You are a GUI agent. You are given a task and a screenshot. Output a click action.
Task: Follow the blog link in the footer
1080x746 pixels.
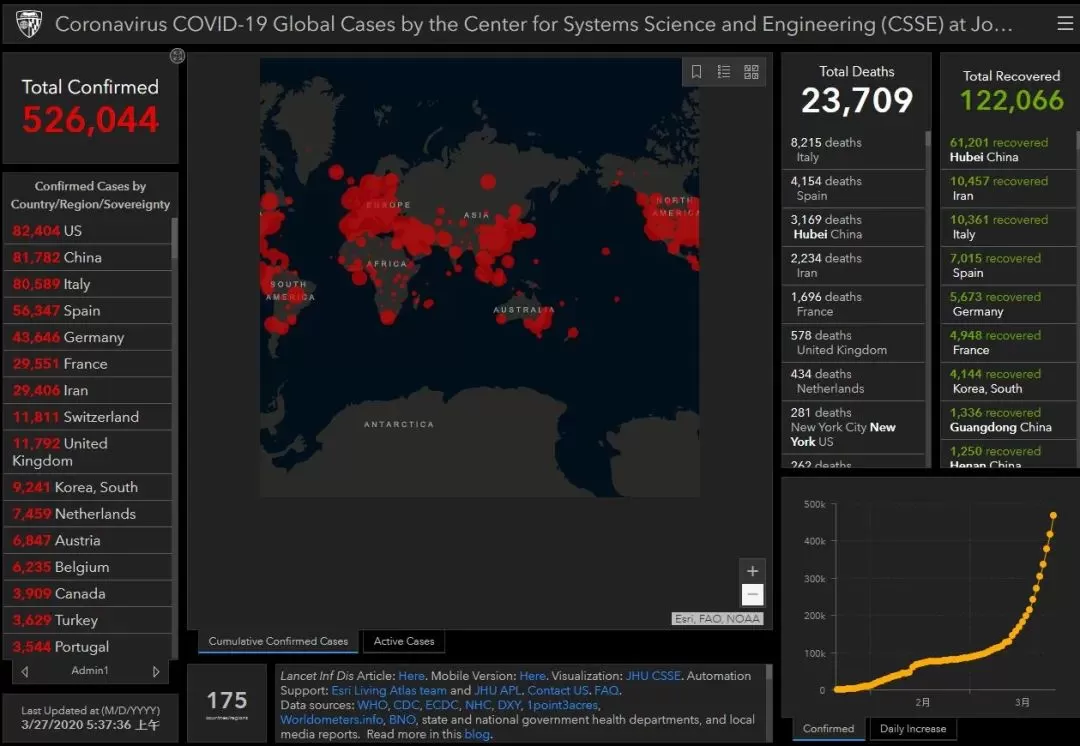pyautogui.click(x=477, y=734)
